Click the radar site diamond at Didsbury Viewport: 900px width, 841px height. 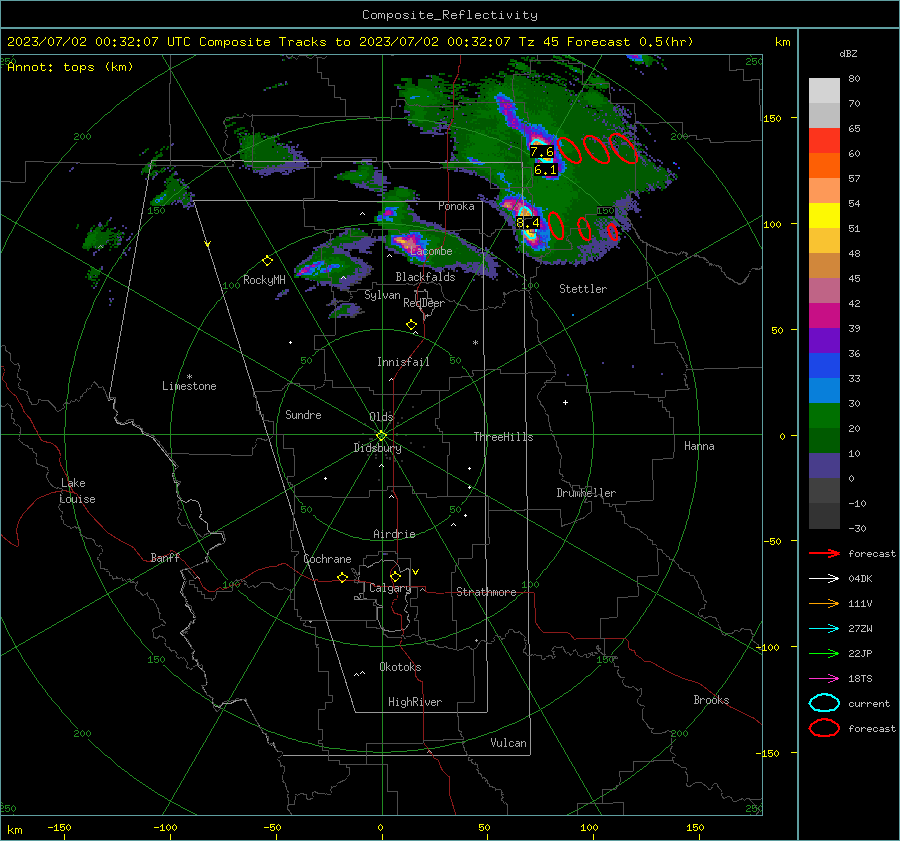click(382, 435)
